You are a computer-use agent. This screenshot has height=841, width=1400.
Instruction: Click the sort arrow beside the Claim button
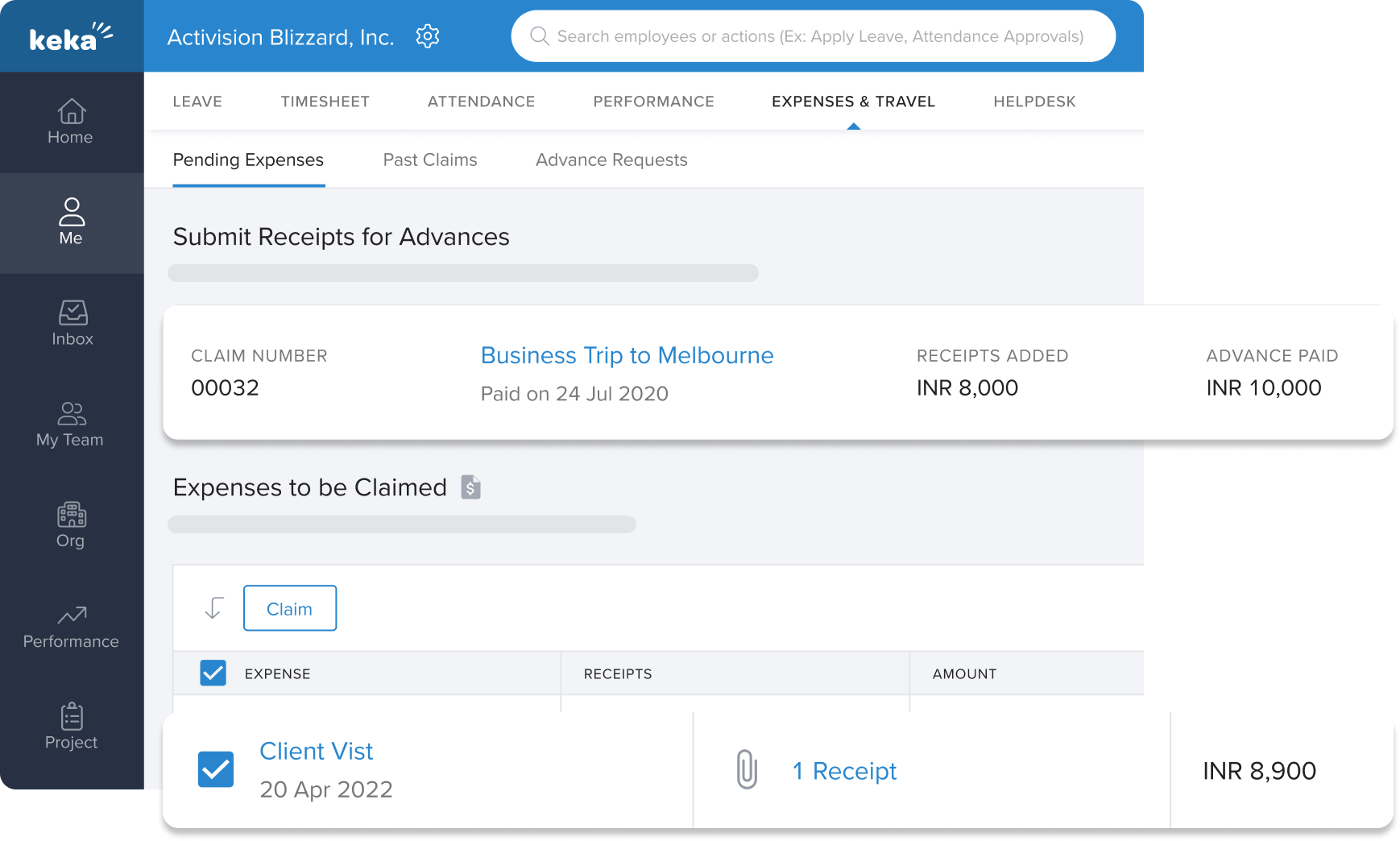[213, 607]
